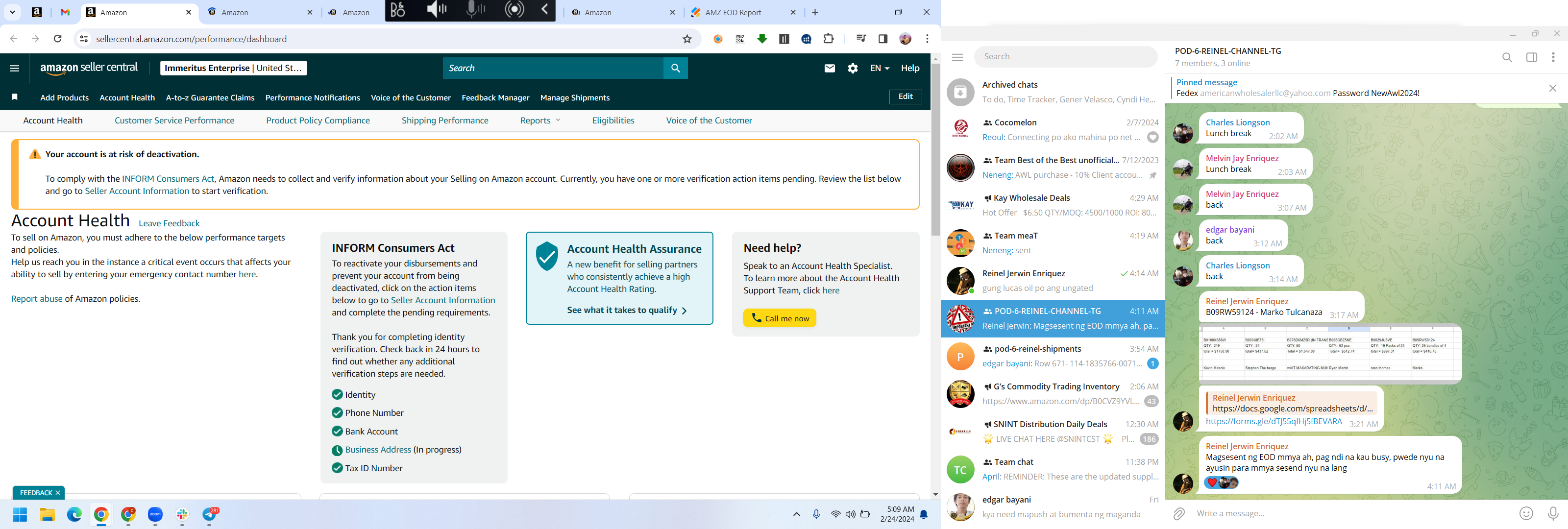The height and width of the screenshot is (529, 1568).
Task: Open the Chrome tab search dropdown
Action: tap(12, 12)
